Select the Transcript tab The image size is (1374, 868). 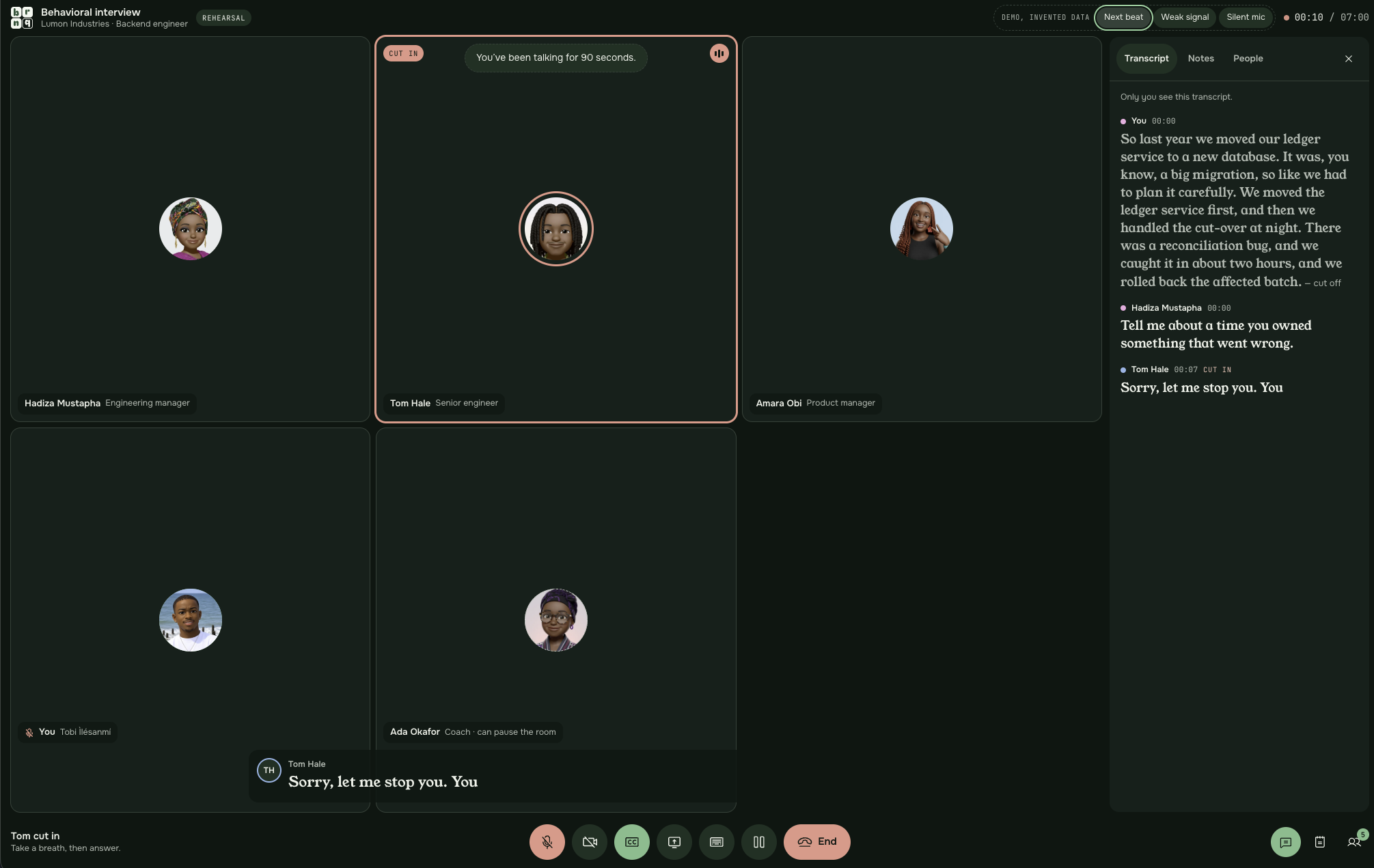coord(1146,59)
